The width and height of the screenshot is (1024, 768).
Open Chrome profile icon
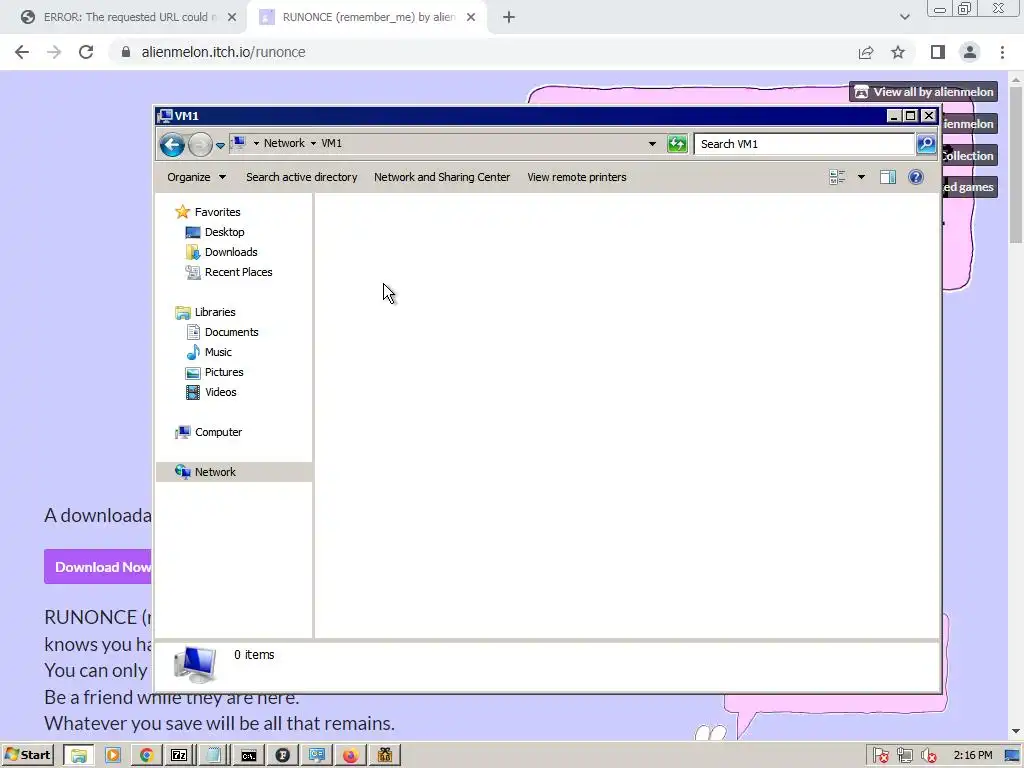point(970,52)
